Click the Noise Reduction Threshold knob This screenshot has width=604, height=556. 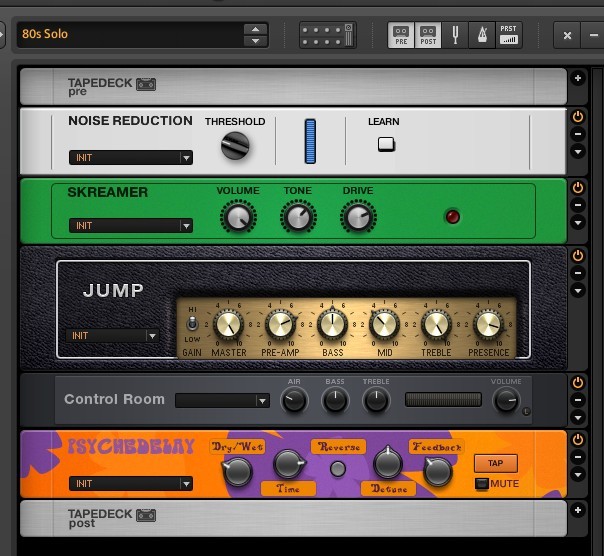click(235, 146)
